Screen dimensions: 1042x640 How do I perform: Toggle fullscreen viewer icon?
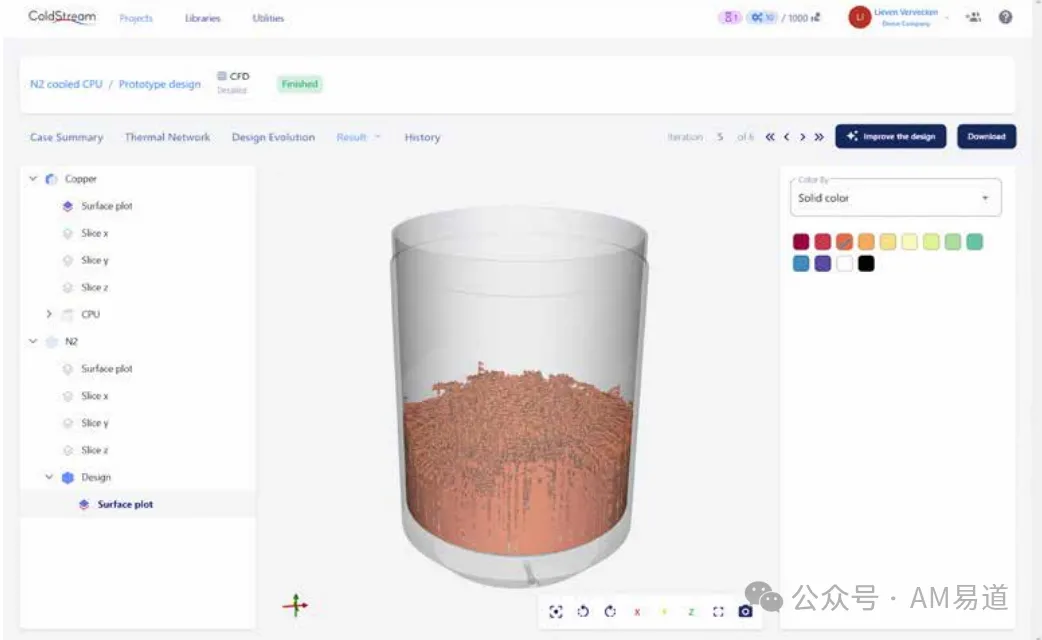718,611
